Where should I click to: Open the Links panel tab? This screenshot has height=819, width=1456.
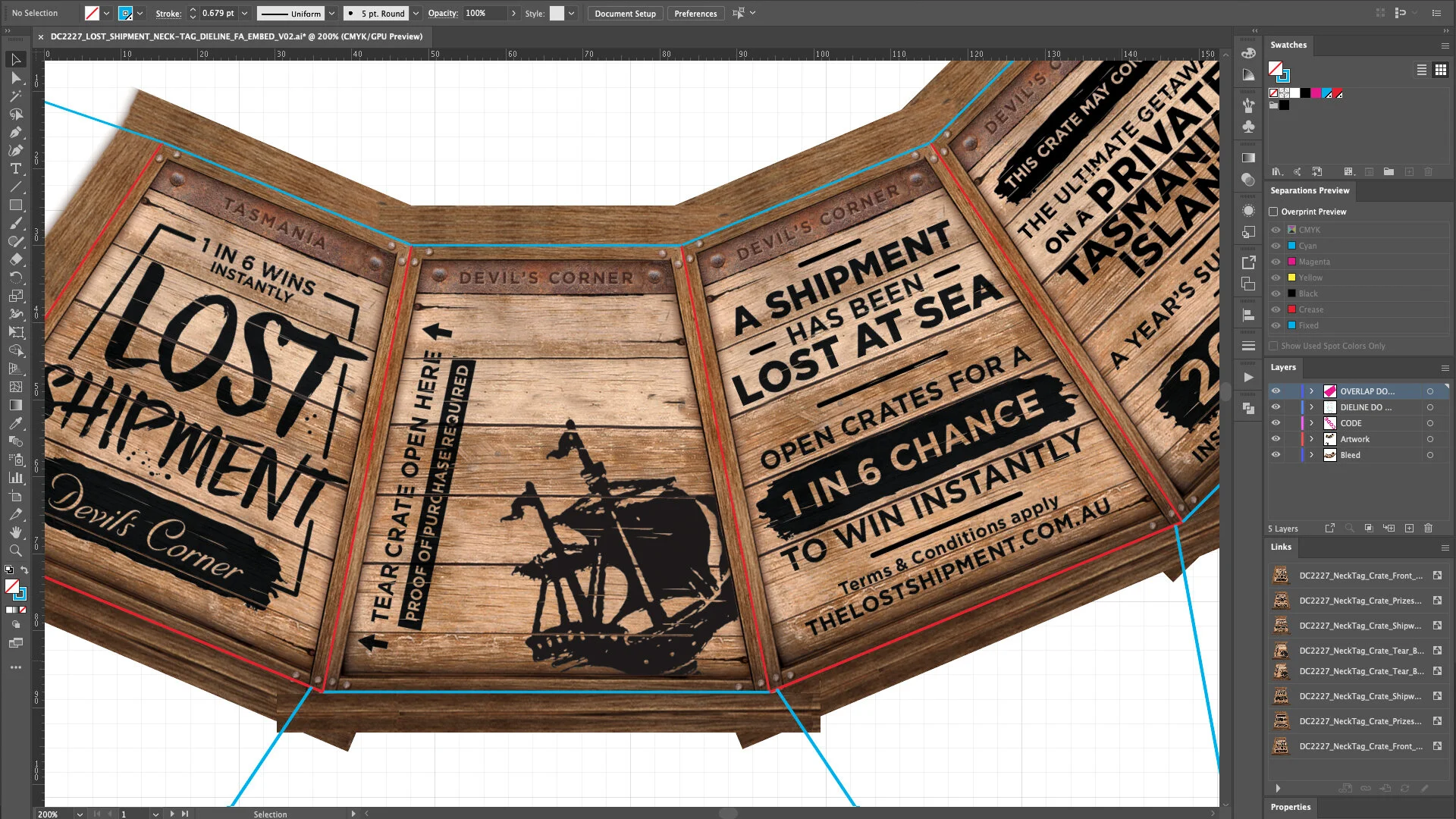pos(1281,547)
